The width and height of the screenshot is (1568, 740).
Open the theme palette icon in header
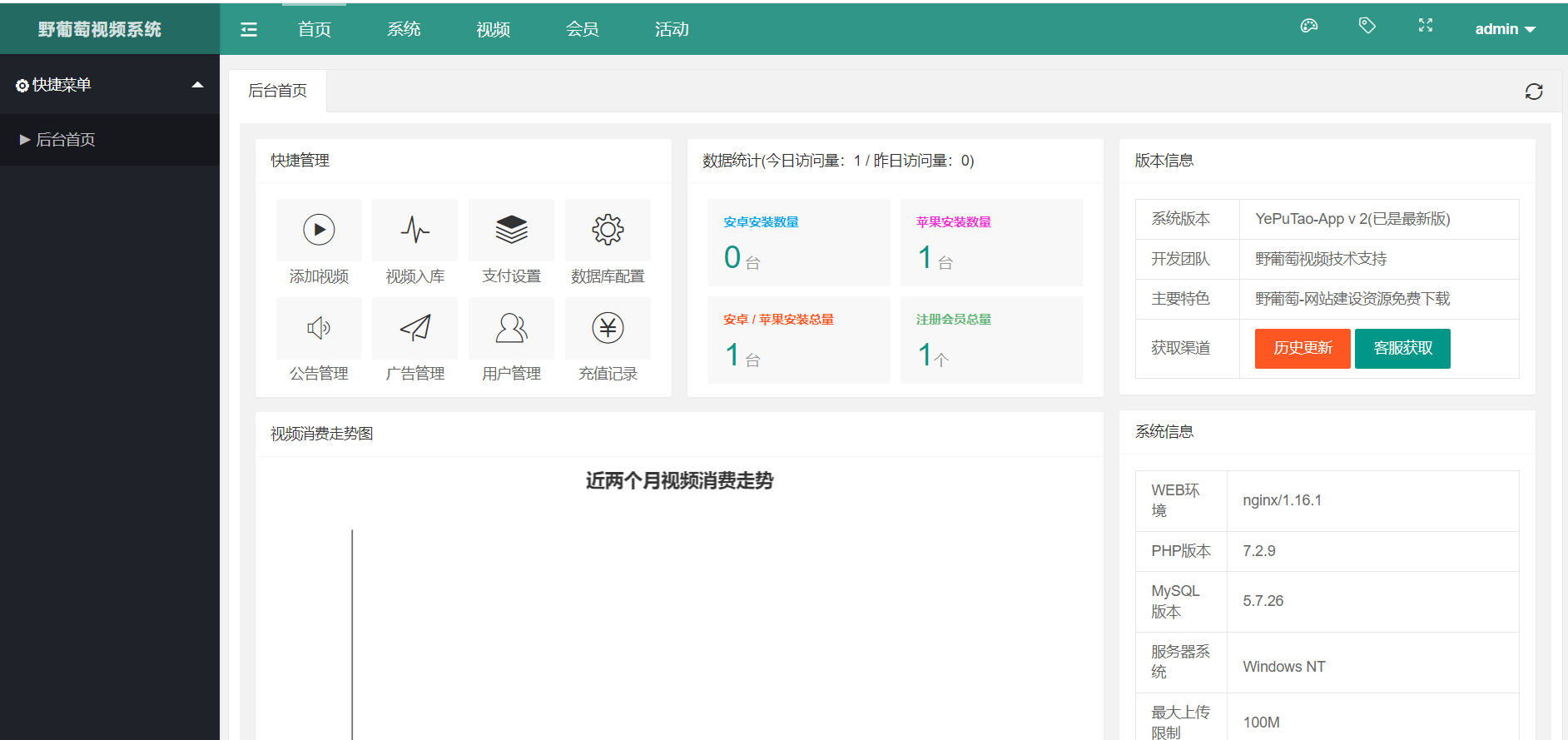click(x=1309, y=26)
